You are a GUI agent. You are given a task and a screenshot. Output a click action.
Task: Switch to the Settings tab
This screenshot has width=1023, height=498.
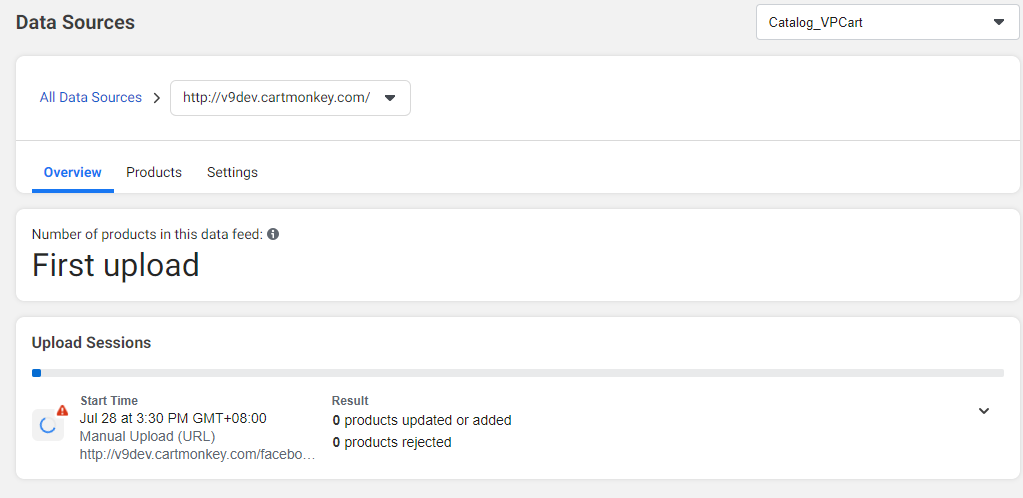point(232,172)
